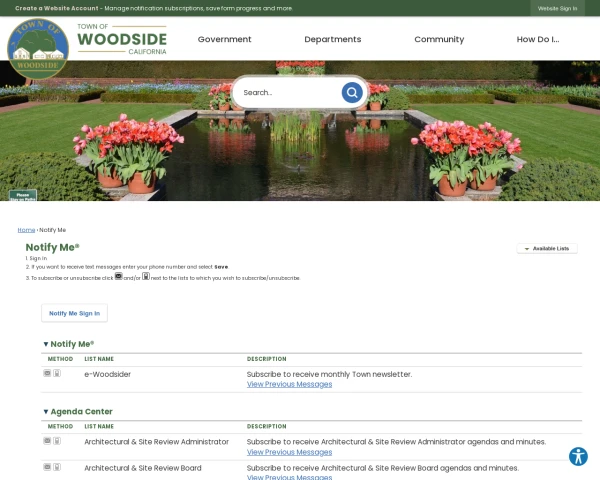Screen dimensions: 600x480
Task: Open the Available Lists dropdown
Action: pyautogui.click(x=547, y=248)
